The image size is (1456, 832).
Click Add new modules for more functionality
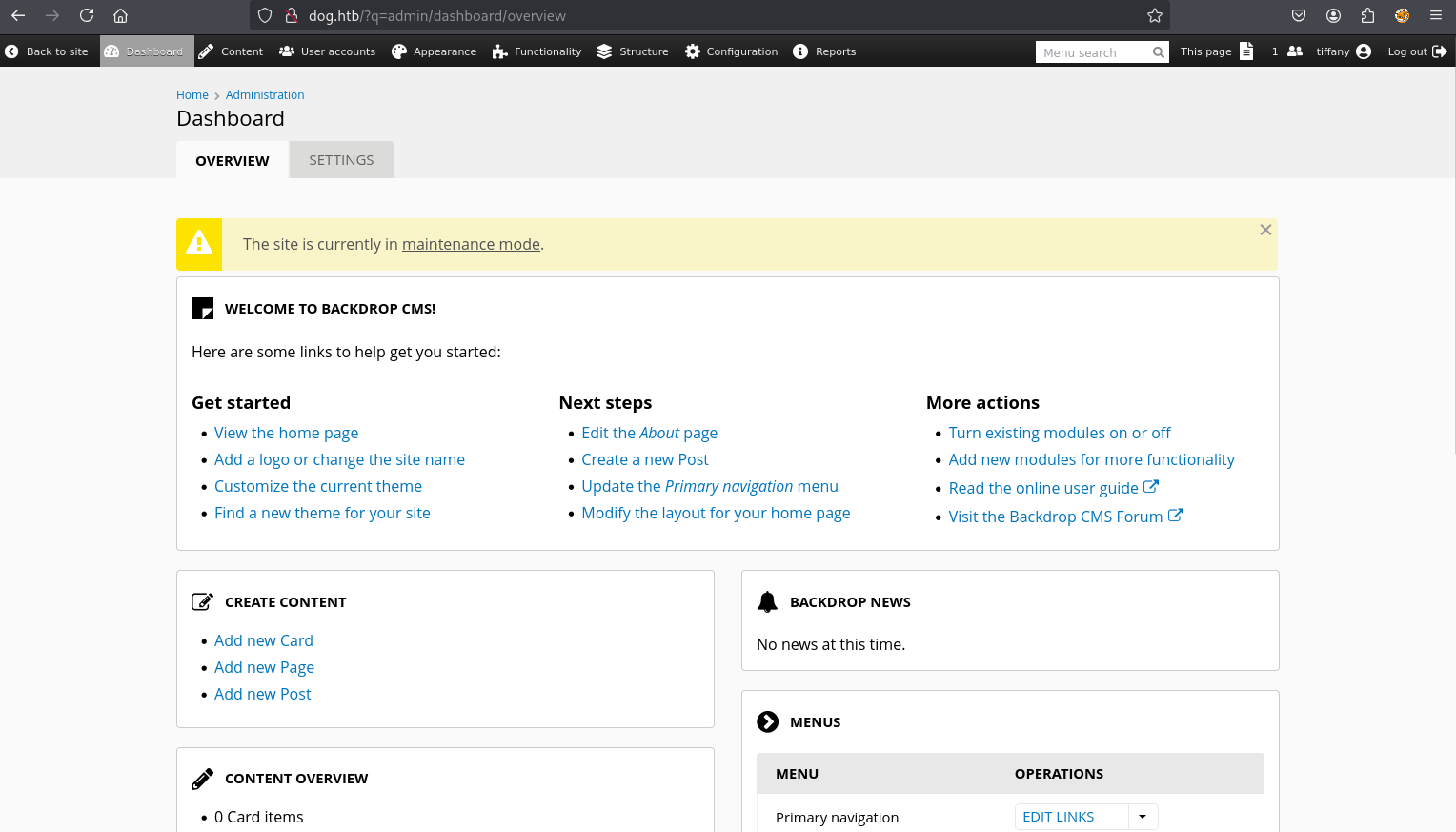(x=1091, y=459)
